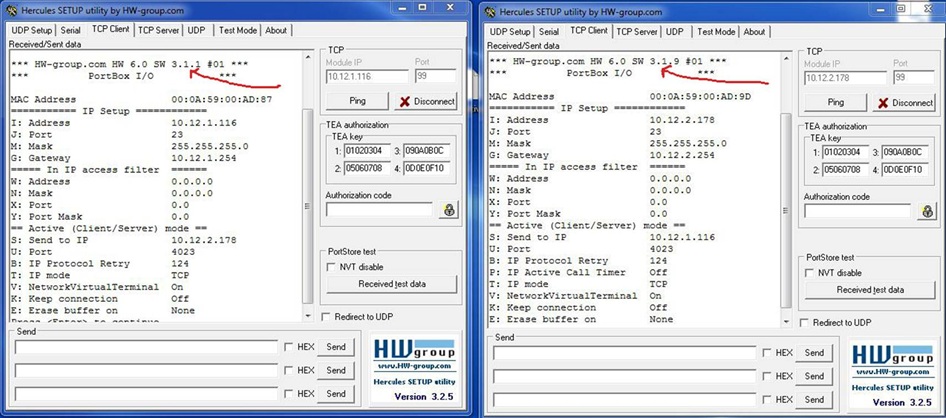The height and width of the screenshot is (418, 946).
Task: Click TEA key 4 field in right window
Action: tap(906, 169)
